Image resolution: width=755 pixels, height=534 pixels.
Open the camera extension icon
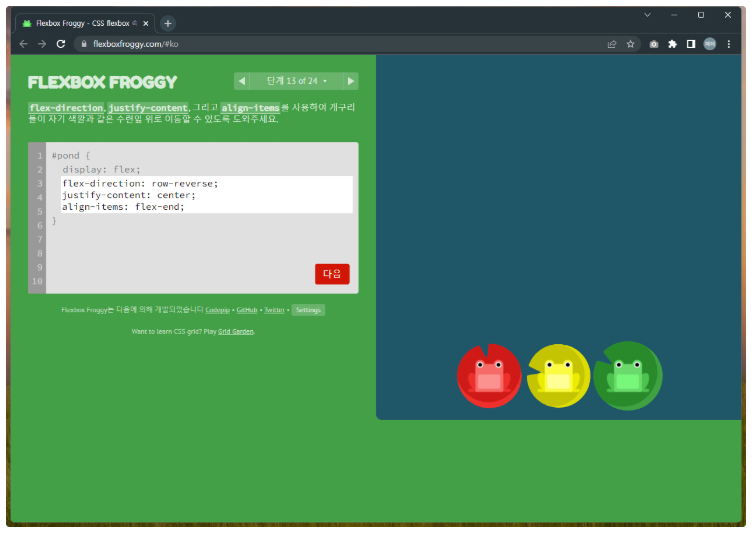tap(653, 44)
